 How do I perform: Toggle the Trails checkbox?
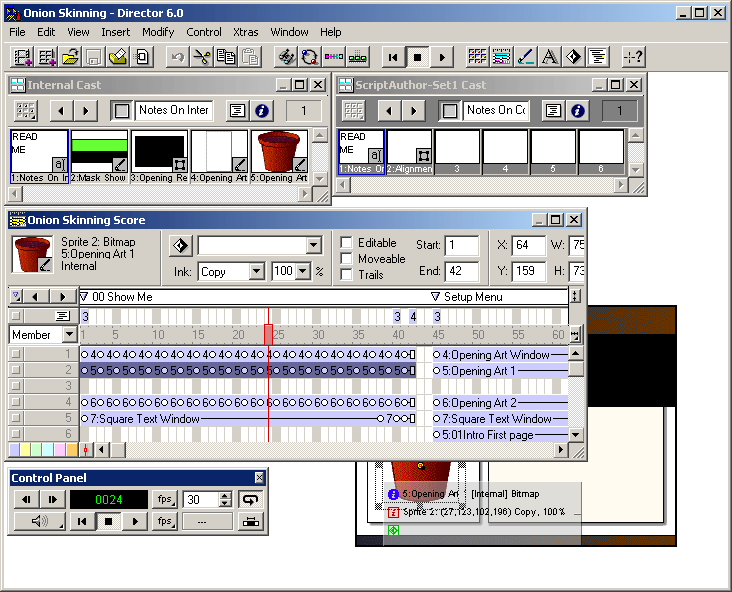click(x=346, y=274)
